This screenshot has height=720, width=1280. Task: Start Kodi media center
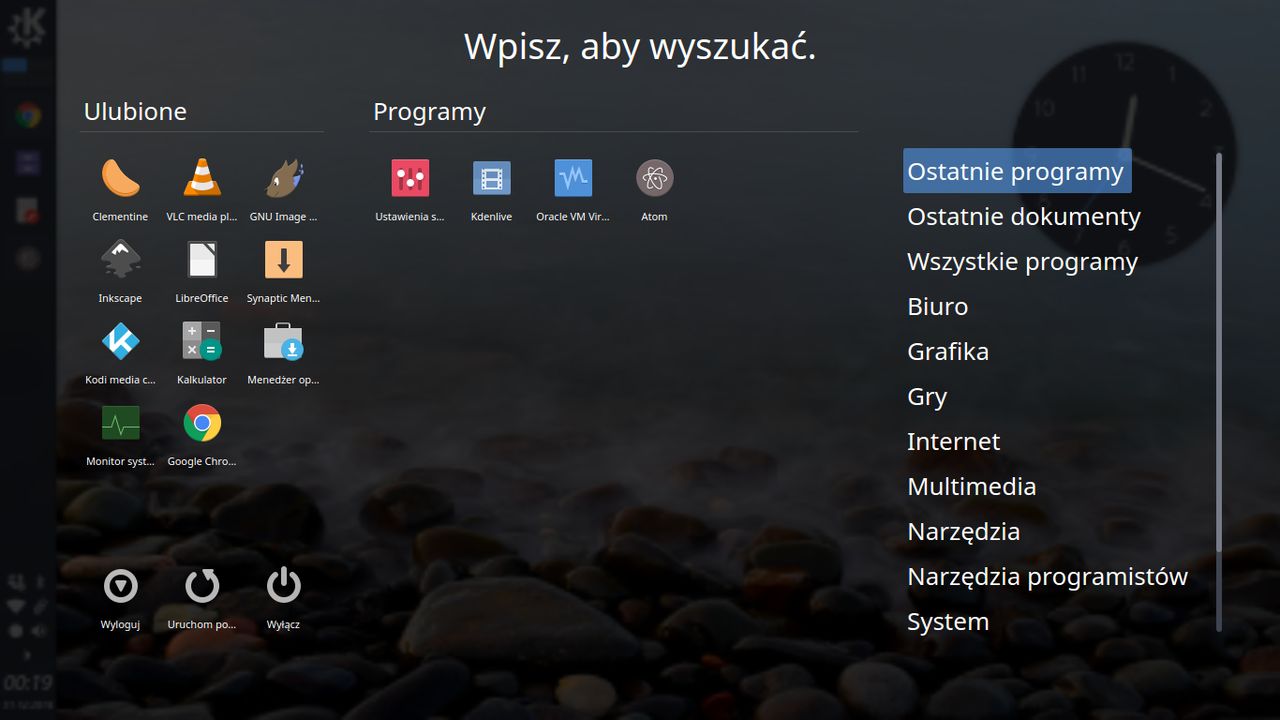click(x=120, y=341)
